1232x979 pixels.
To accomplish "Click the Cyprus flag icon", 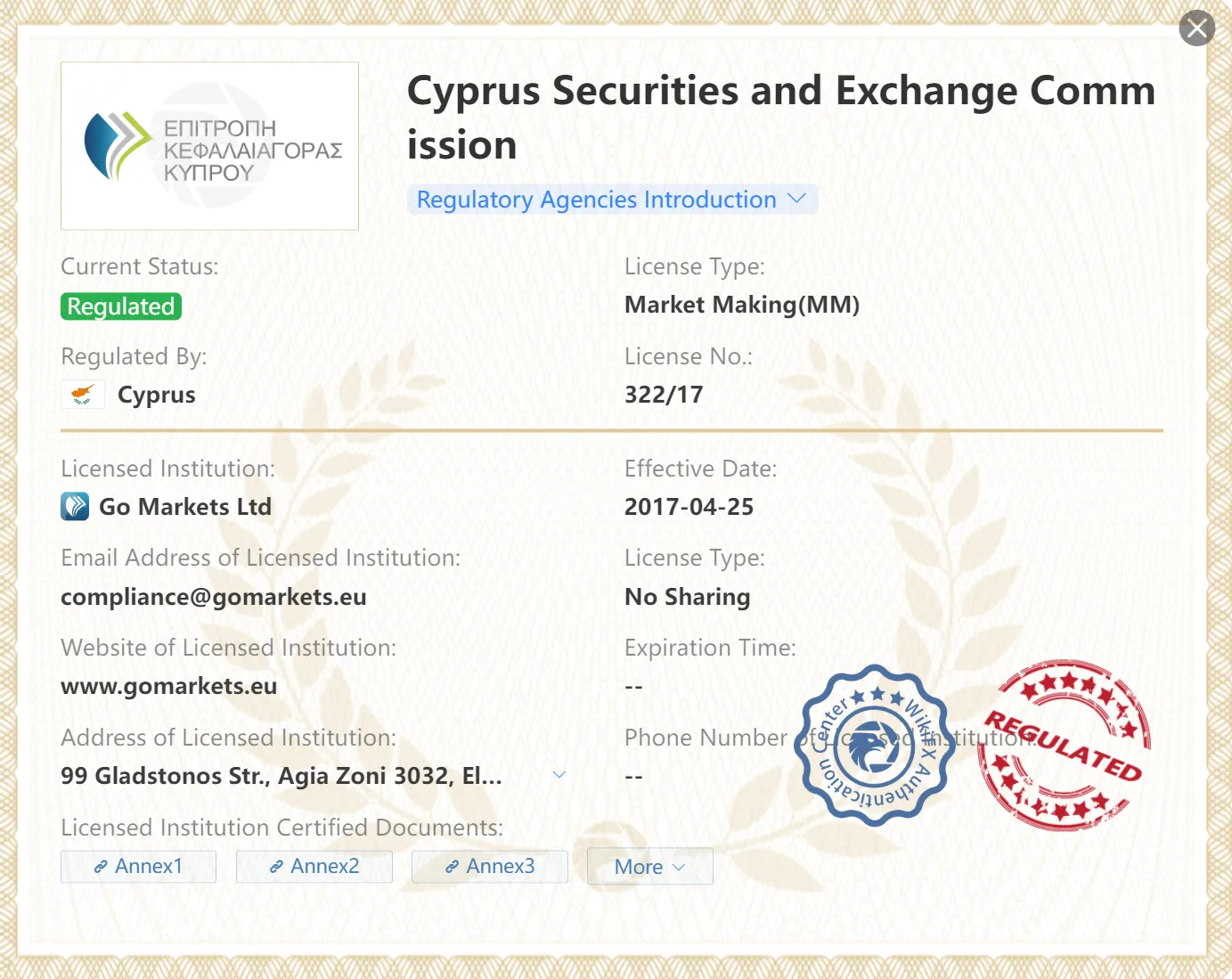I will point(82,394).
